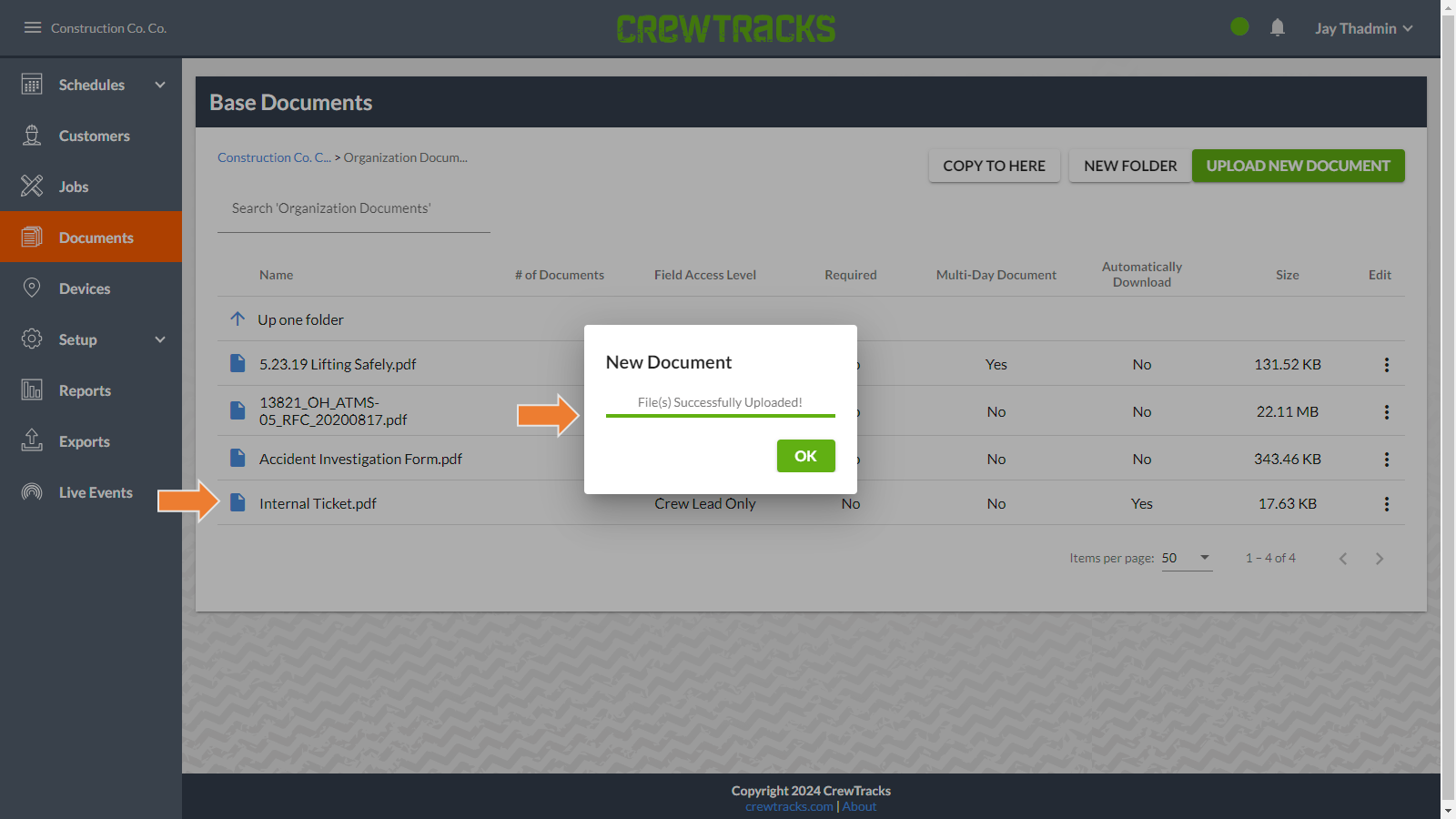Click the Schedules calendar icon
1456x819 pixels.
(32, 85)
